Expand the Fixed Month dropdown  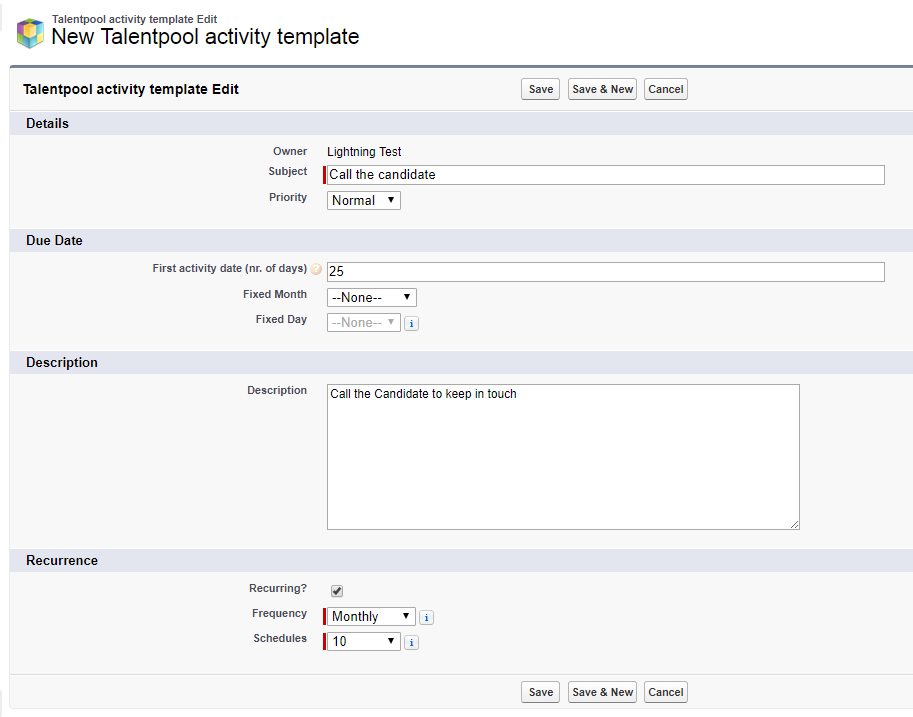[x=371, y=298]
